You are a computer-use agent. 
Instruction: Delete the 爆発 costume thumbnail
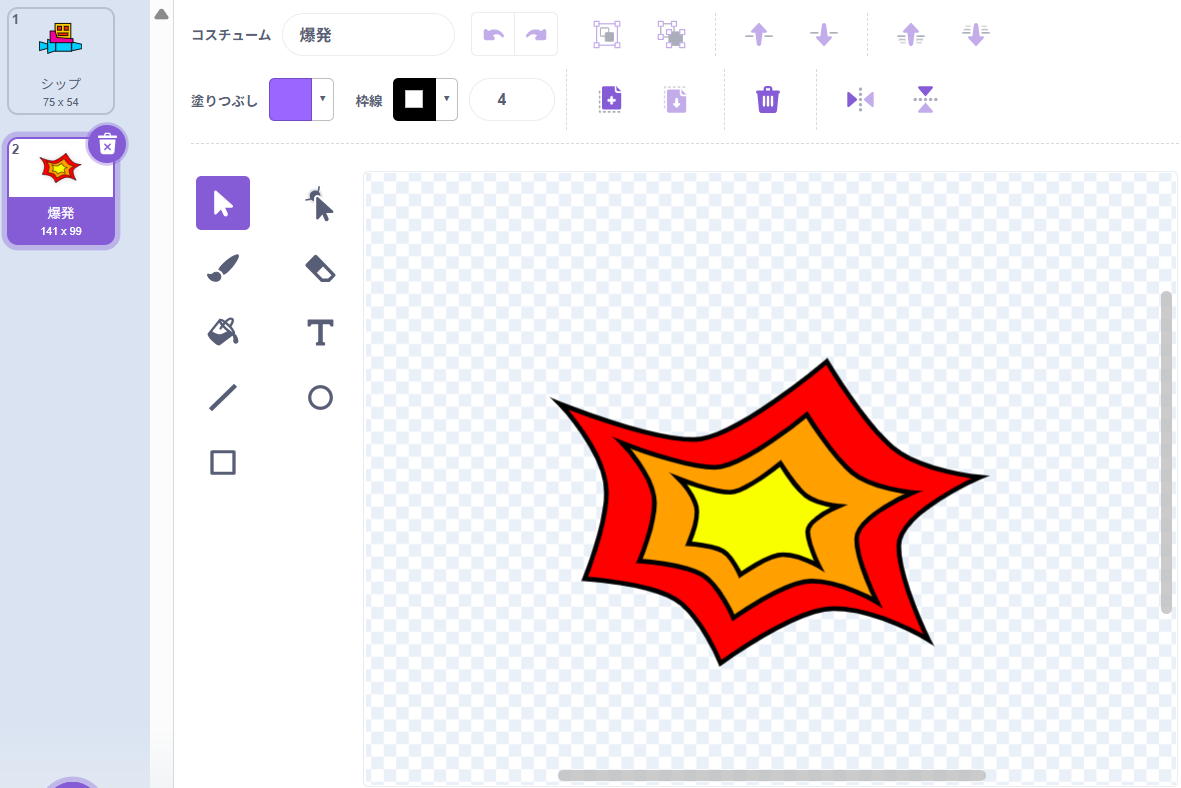coord(107,145)
